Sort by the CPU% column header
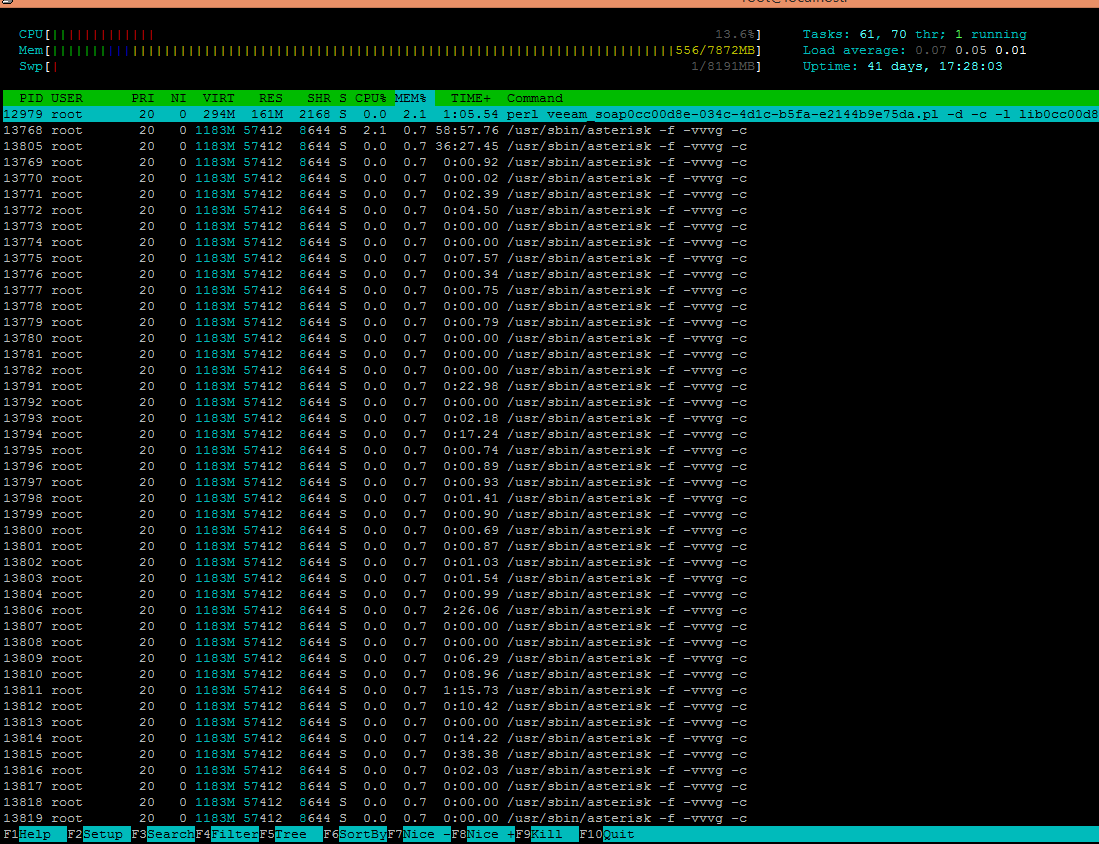The height and width of the screenshot is (844, 1099). coord(370,98)
